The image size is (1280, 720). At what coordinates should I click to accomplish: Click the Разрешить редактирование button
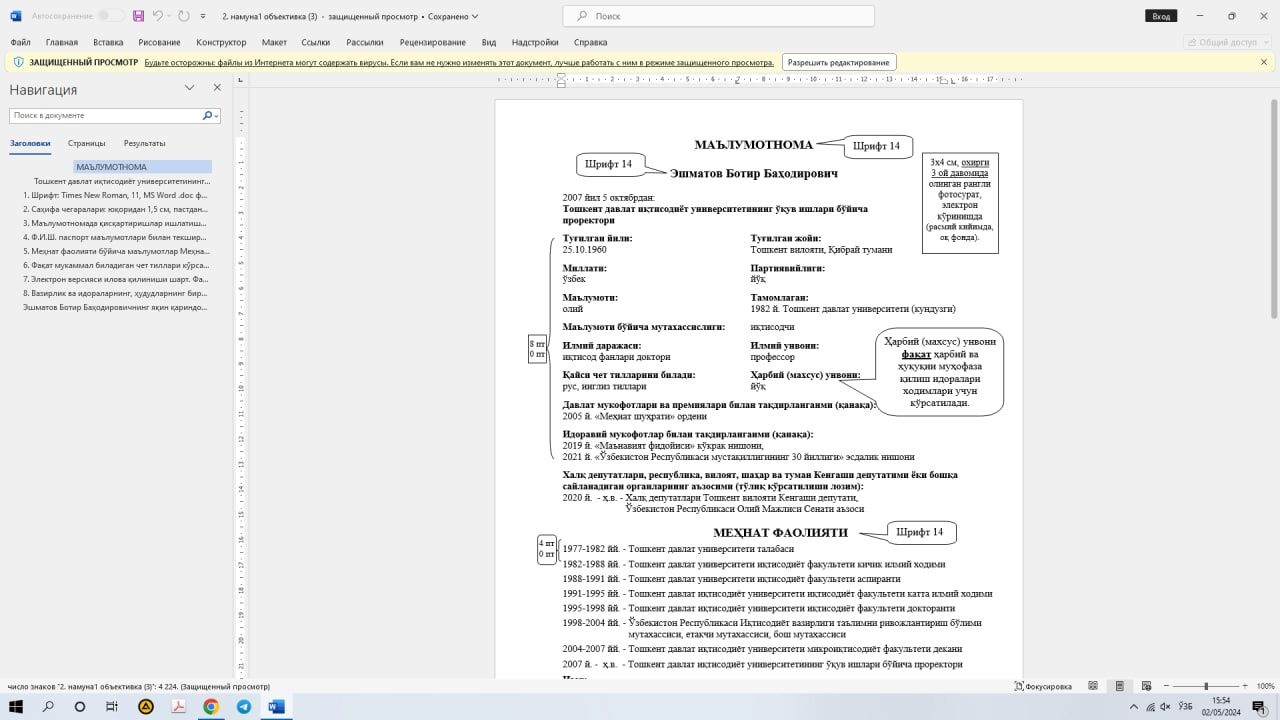point(838,62)
